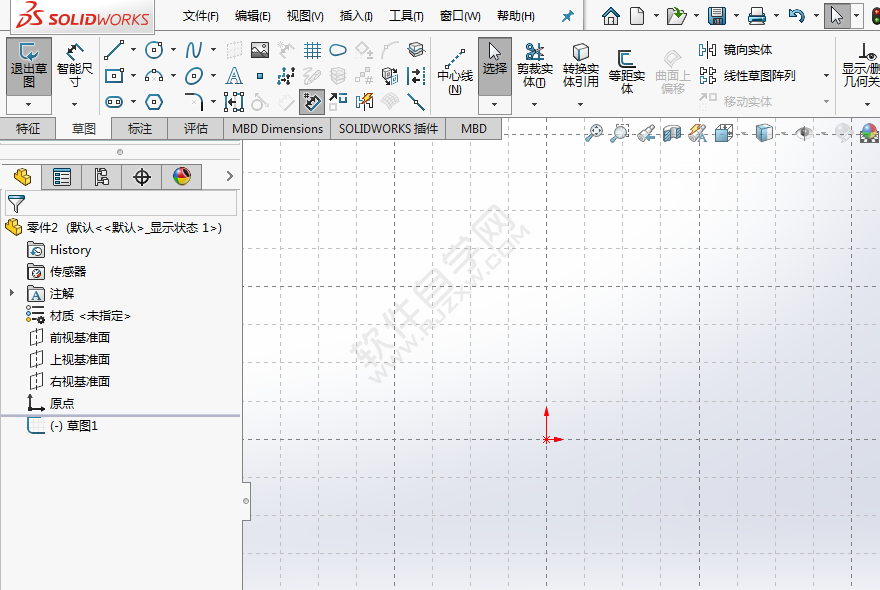Toggle Hide/Show Items in the heads-up toolbar
This screenshot has width=880, height=590.
[804, 131]
